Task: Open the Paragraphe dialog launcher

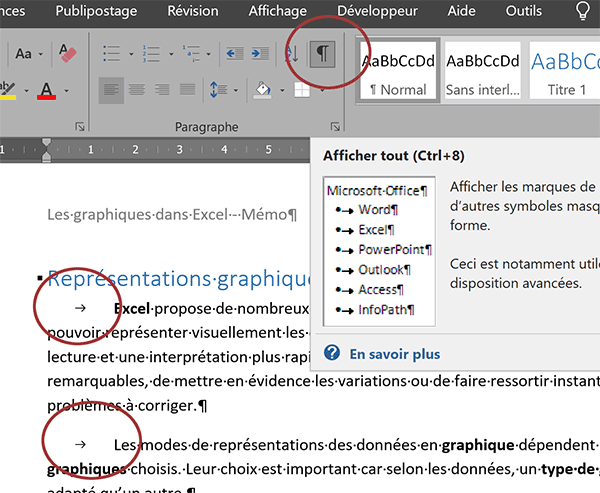Action: tap(335, 127)
